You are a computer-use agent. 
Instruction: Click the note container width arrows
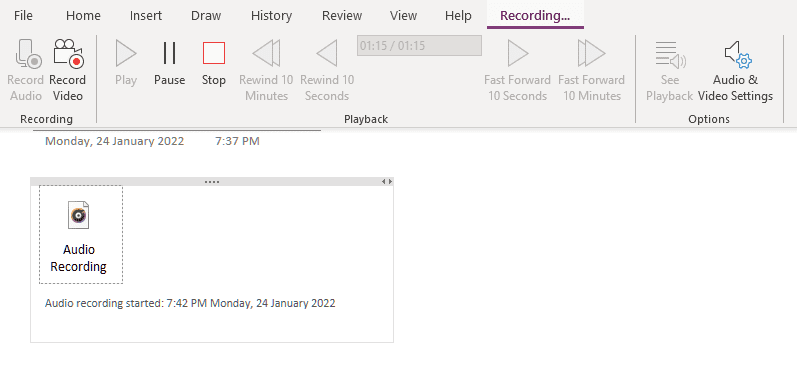tap(387, 181)
